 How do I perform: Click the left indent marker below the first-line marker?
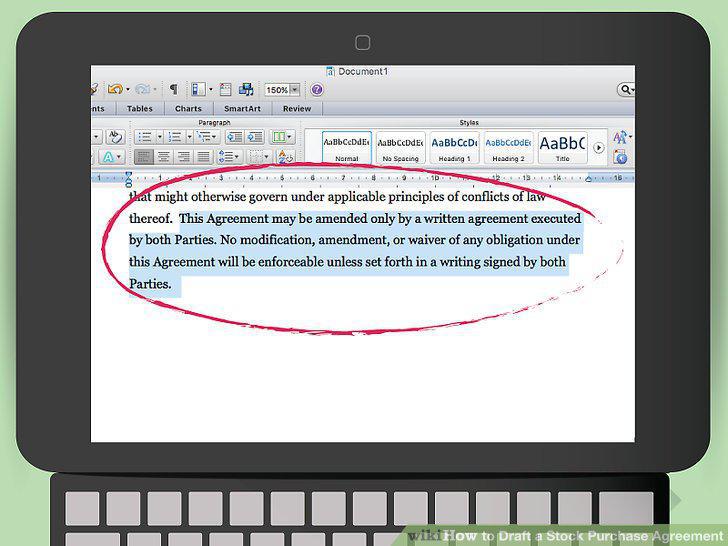[129, 181]
